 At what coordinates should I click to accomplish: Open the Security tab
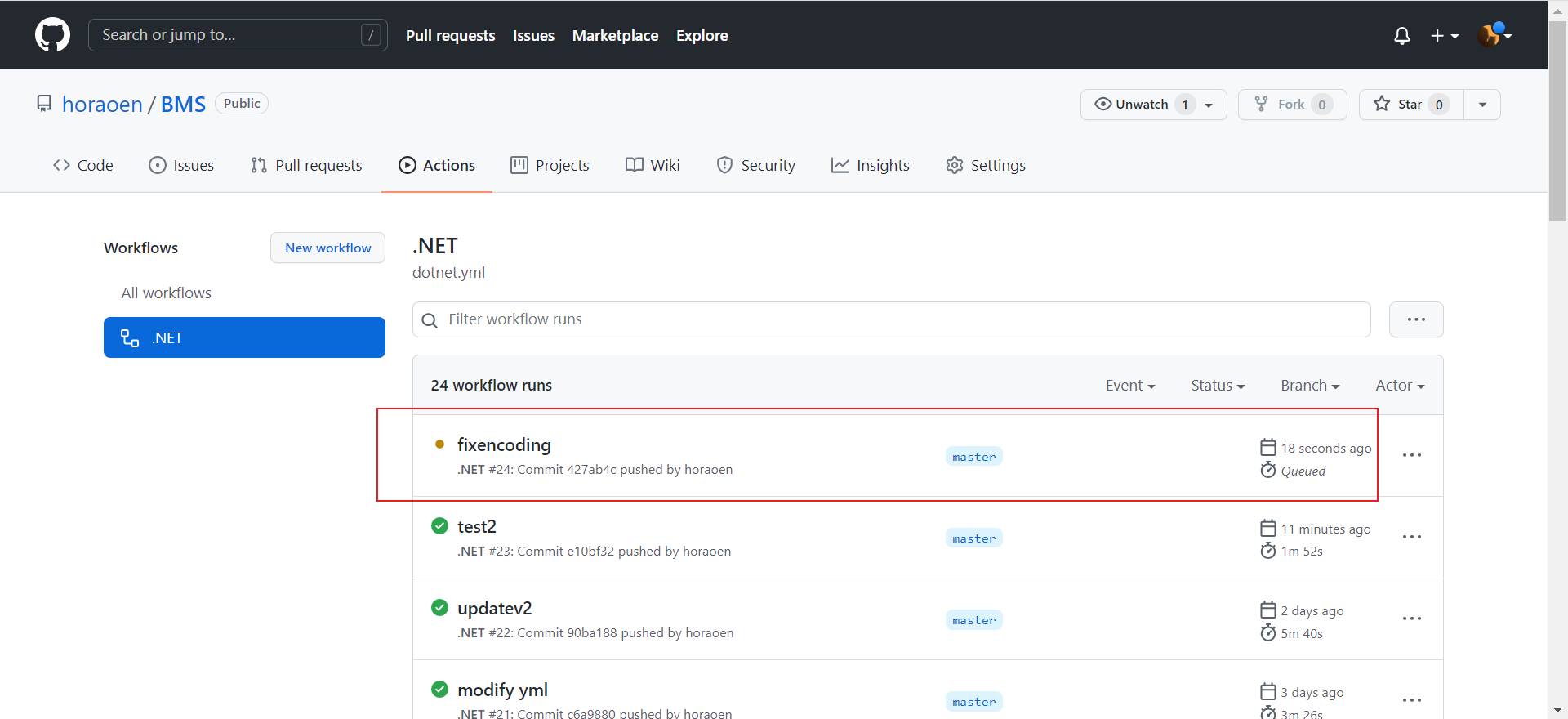tap(755, 165)
